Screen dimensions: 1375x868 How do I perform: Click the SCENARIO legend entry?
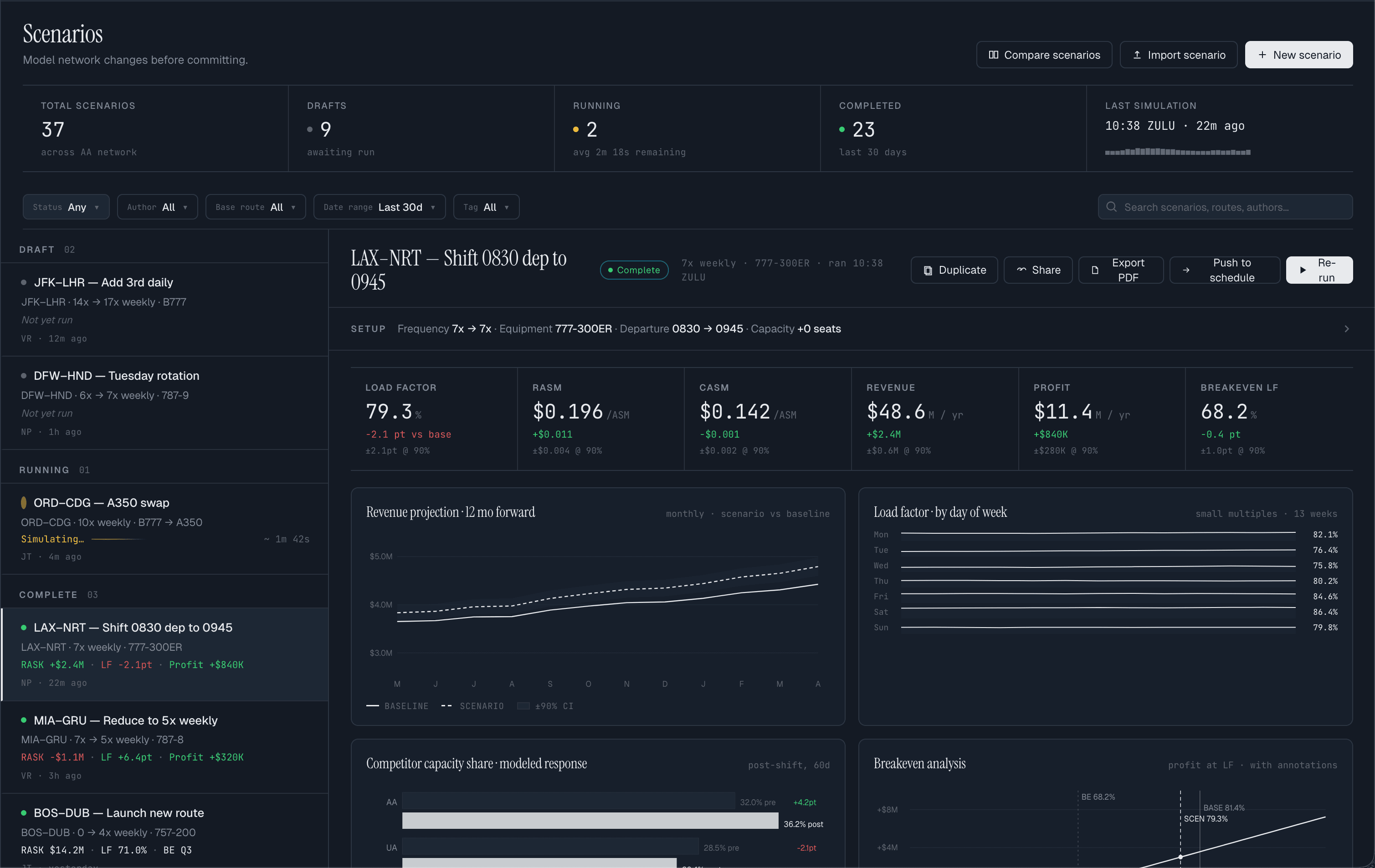pos(473,706)
